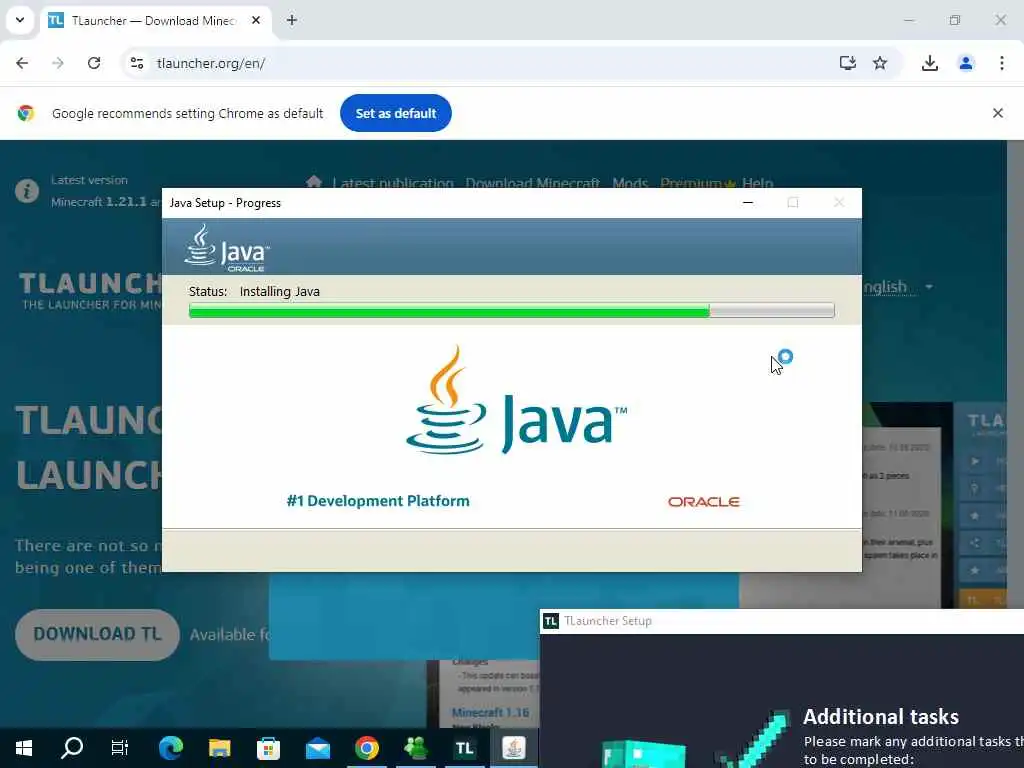Close the TLauncher browser tab

256,20
